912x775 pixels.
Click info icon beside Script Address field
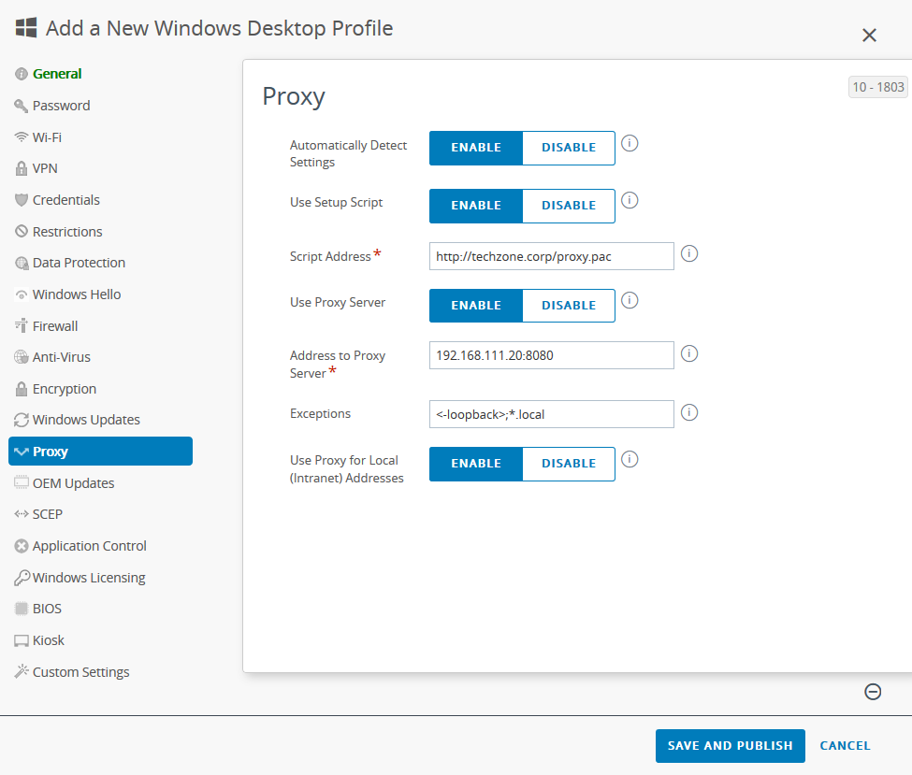(689, 254)
